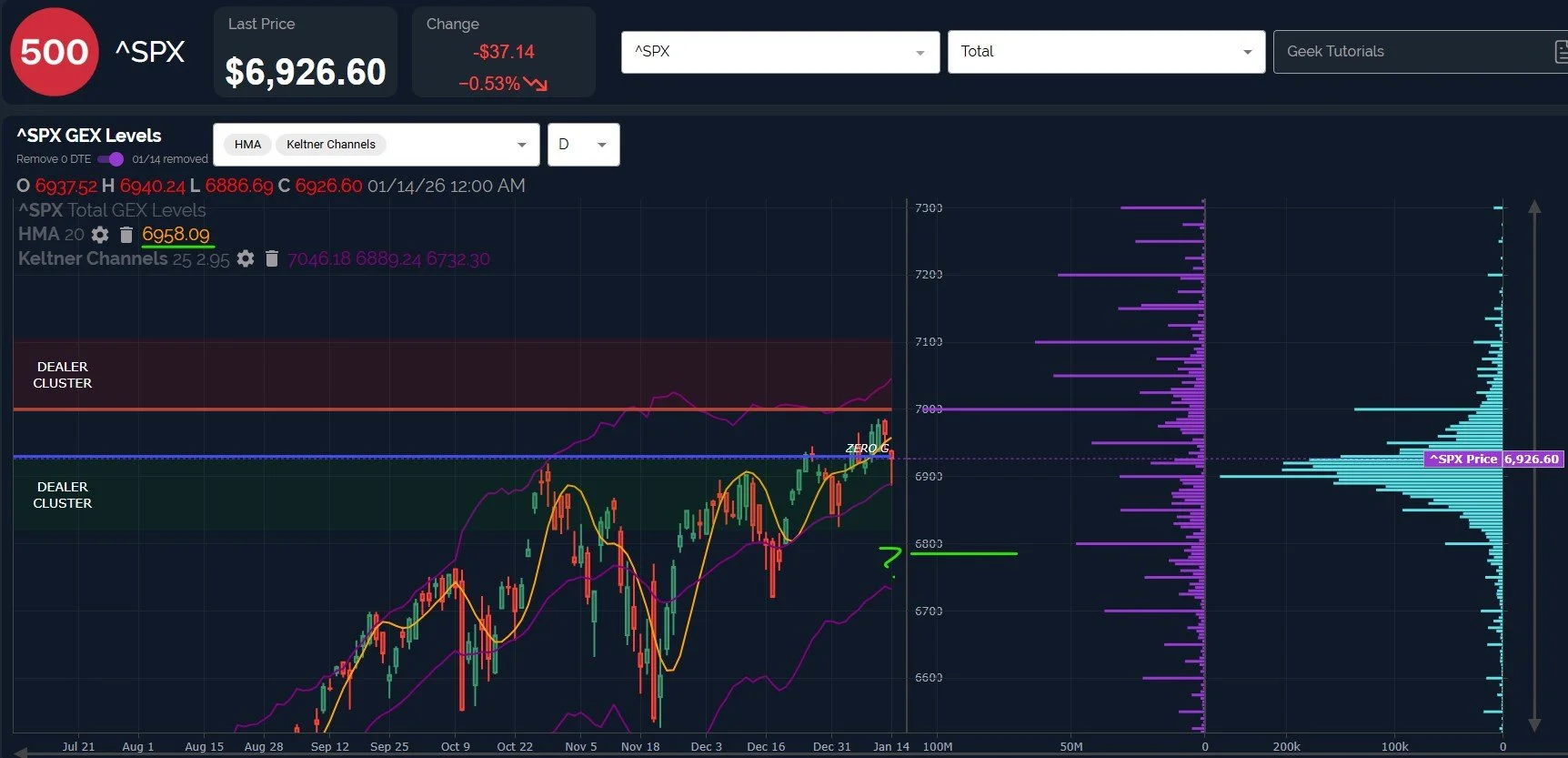Click the Jan 14 date axis label
Viewport: 1568px width, 758px height.
coord(891,746)
